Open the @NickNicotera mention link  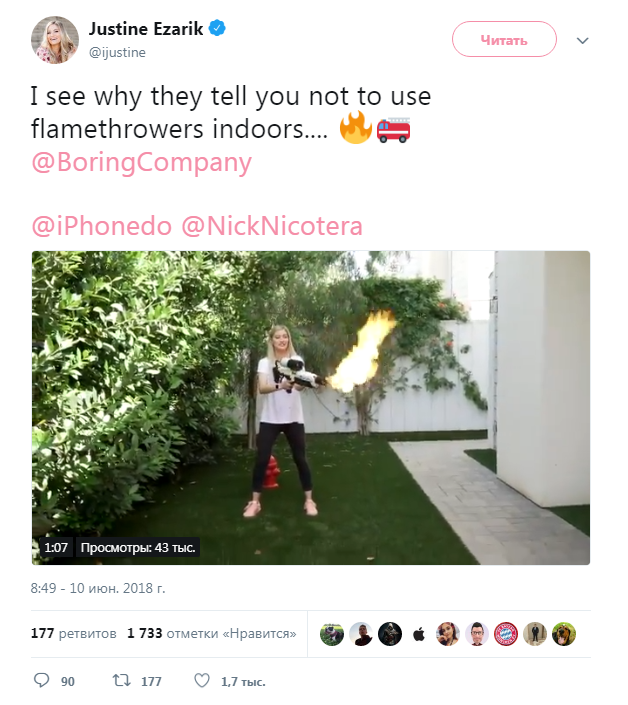click(x=272, y=226)
